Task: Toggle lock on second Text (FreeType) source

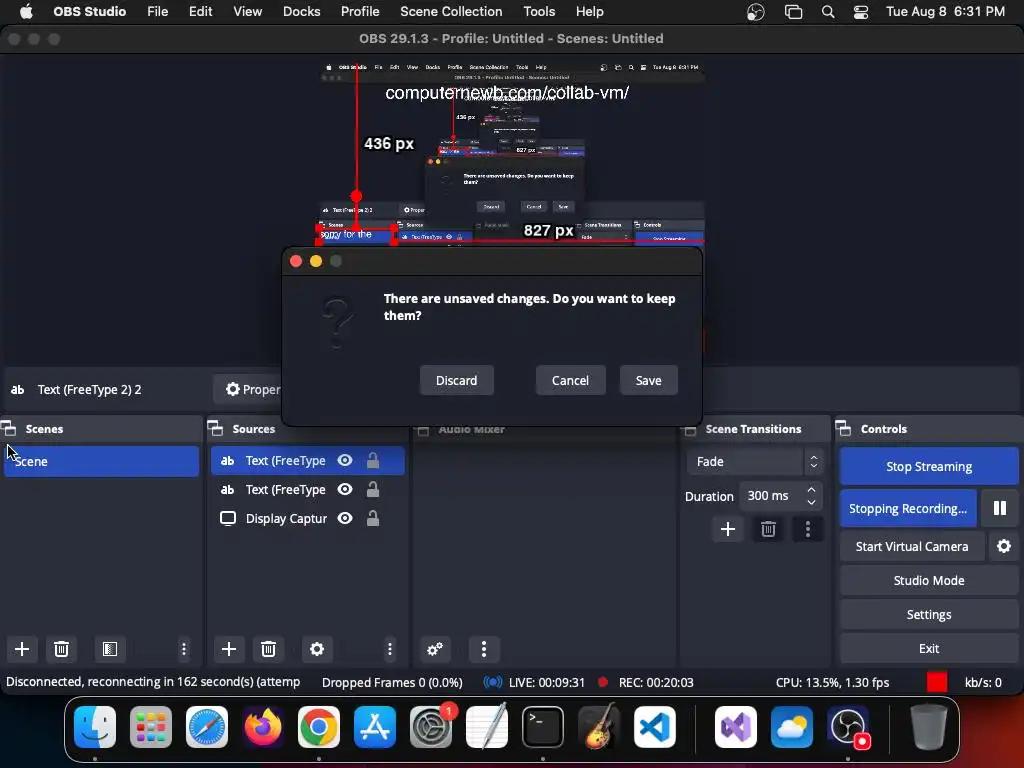Action: (373, 489)
